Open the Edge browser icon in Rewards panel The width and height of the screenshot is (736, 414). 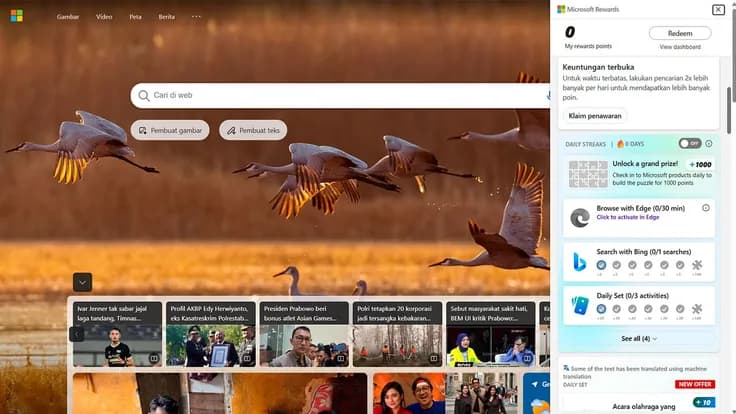580,218
